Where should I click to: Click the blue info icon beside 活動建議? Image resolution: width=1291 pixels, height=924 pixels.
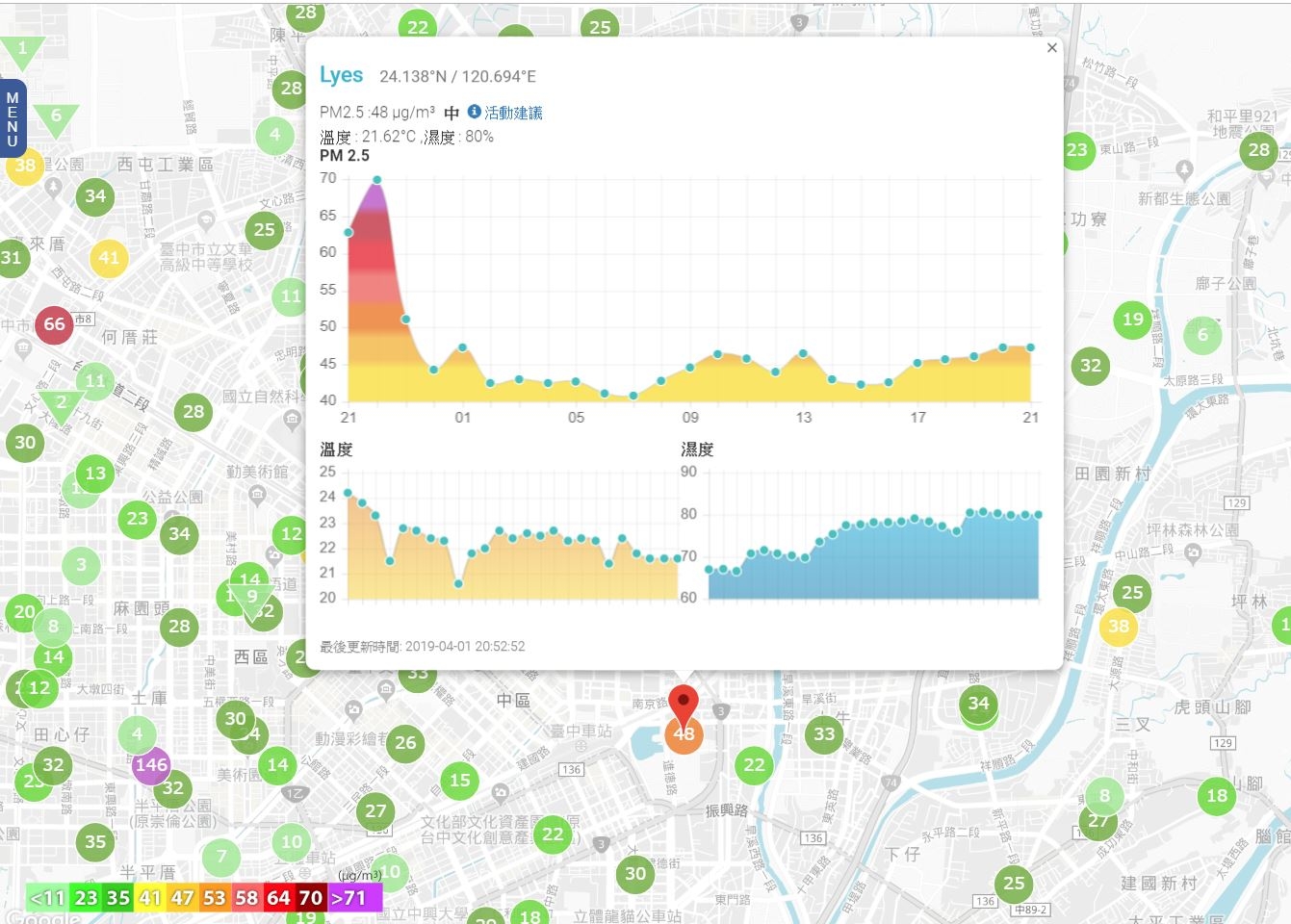474,112
